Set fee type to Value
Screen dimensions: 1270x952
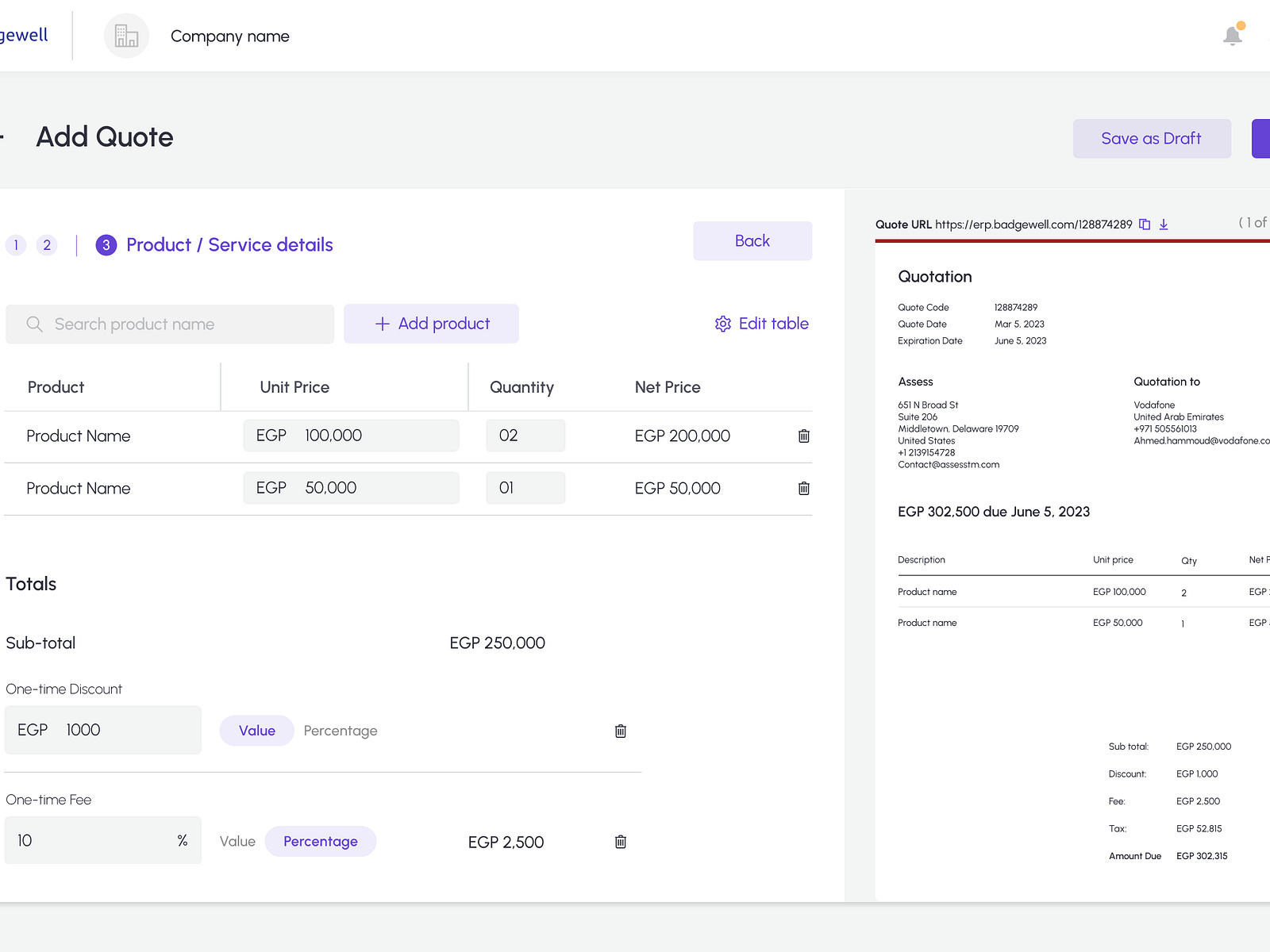237,842
